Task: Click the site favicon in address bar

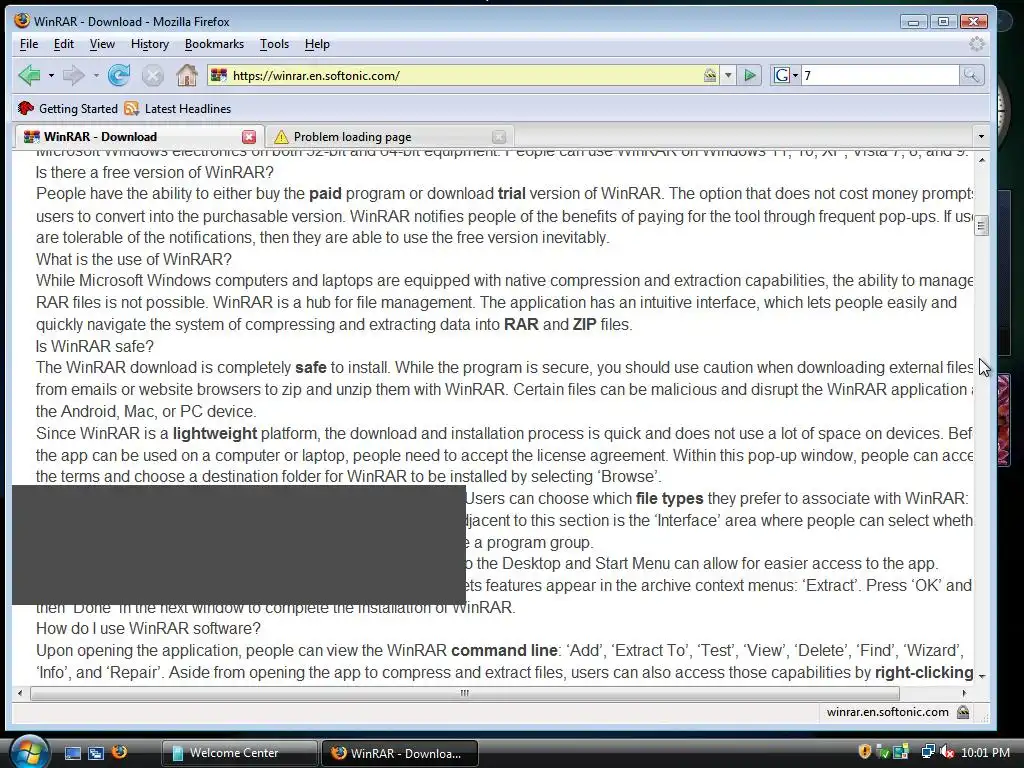Action: point(219,76)
